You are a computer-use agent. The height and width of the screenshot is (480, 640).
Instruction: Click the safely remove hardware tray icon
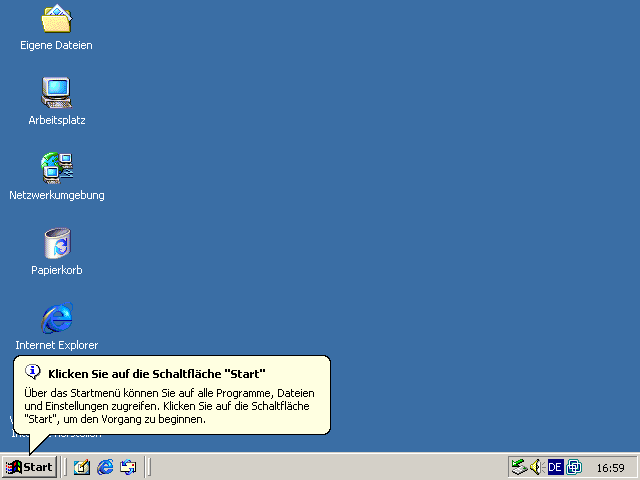coord(519,467)
